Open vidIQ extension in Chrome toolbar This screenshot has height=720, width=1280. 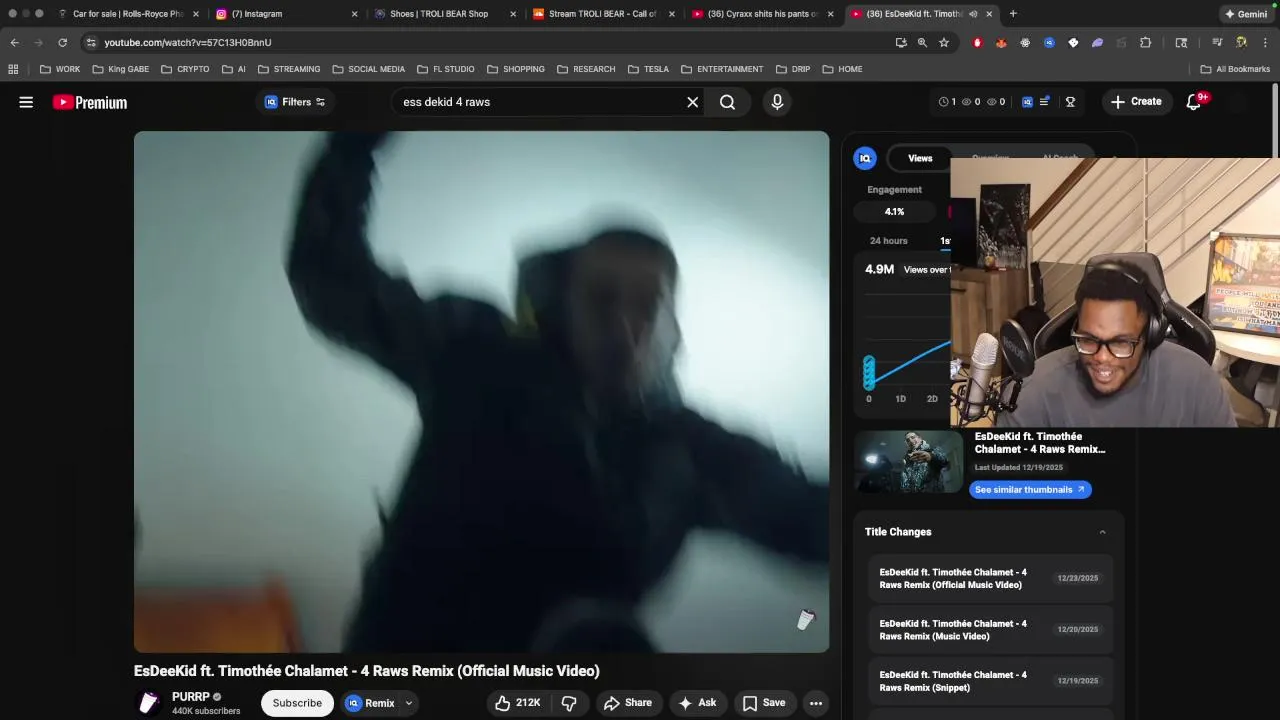[x=1049, y=43]
